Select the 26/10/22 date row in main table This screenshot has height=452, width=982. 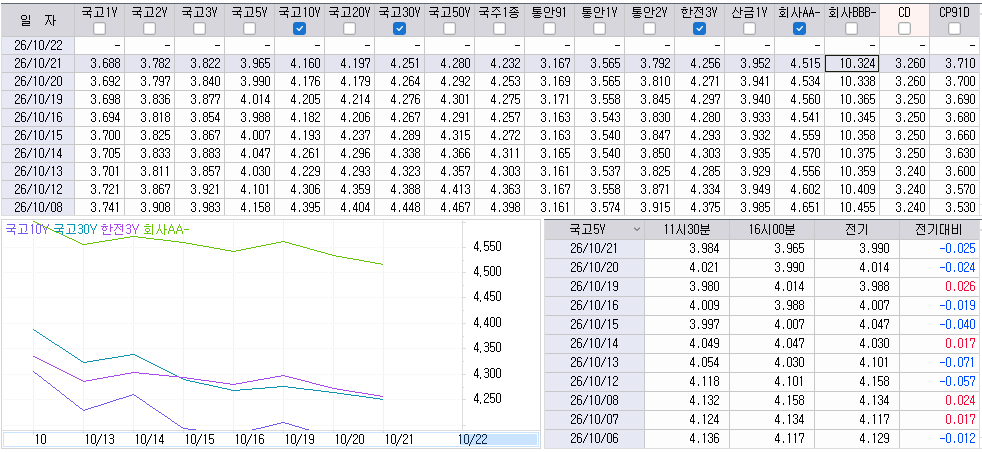pos(37,46)
